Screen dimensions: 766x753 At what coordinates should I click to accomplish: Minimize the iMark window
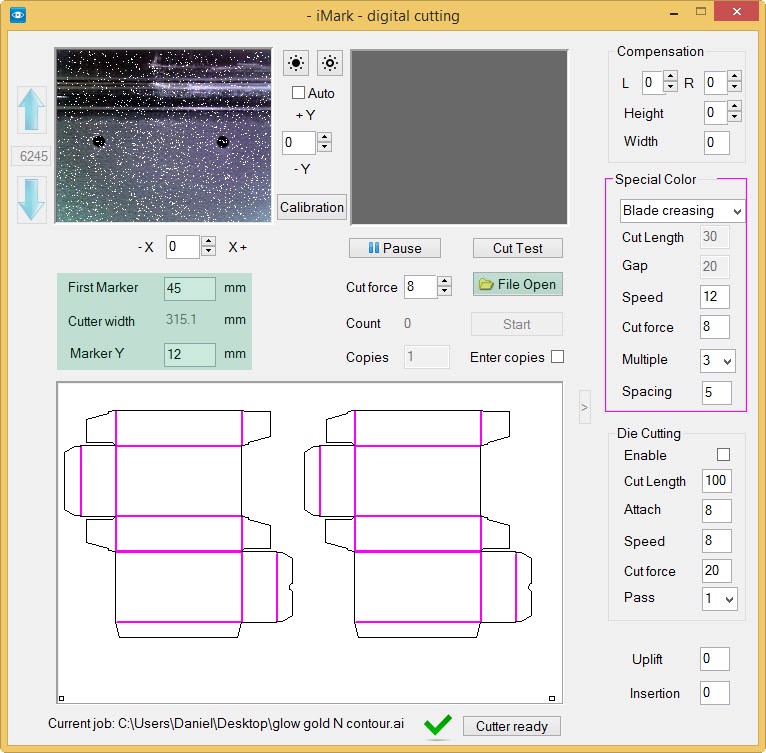click(674, 13)
